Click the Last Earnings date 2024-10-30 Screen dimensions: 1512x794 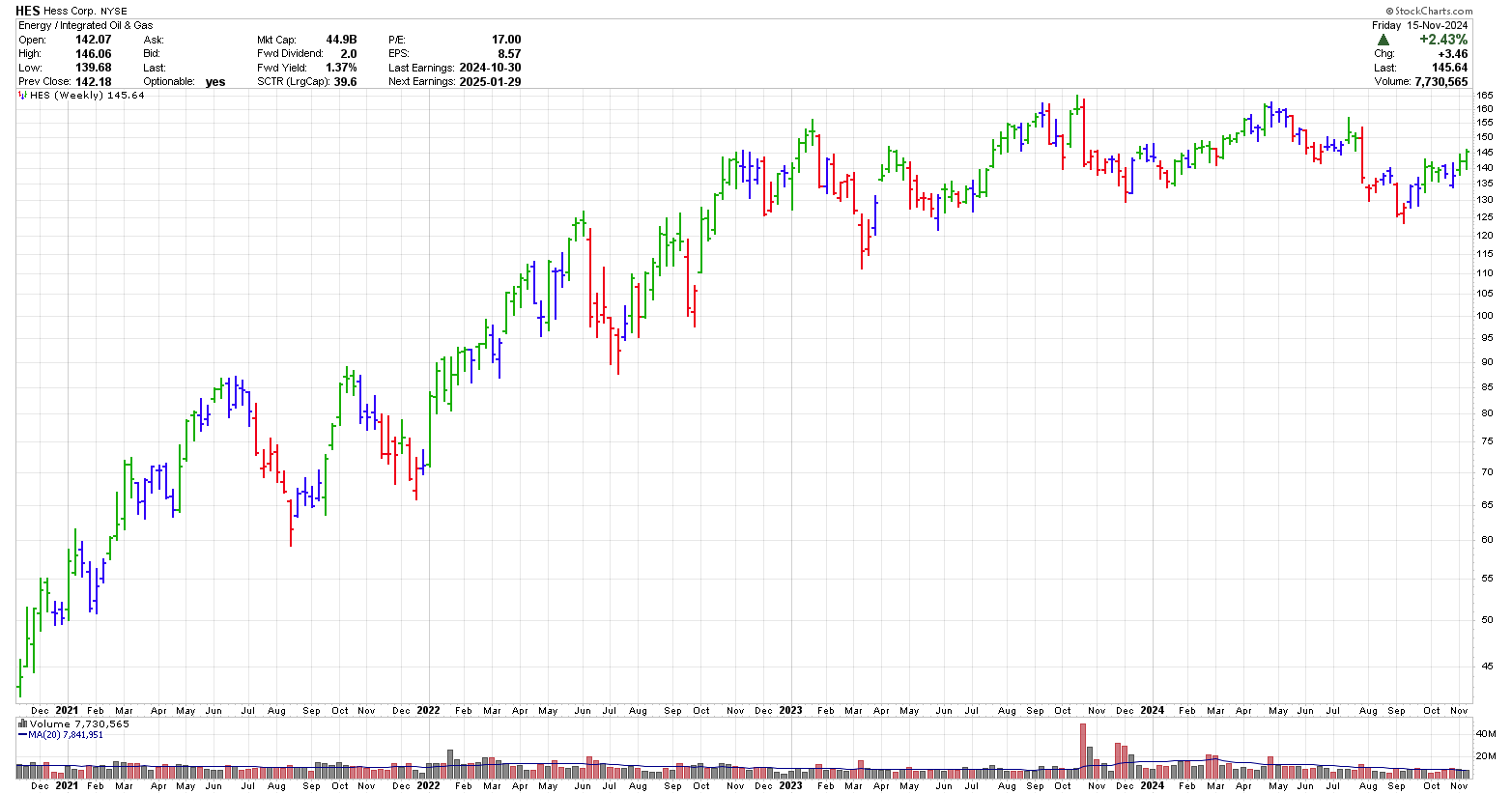click(x=491, y=68)
